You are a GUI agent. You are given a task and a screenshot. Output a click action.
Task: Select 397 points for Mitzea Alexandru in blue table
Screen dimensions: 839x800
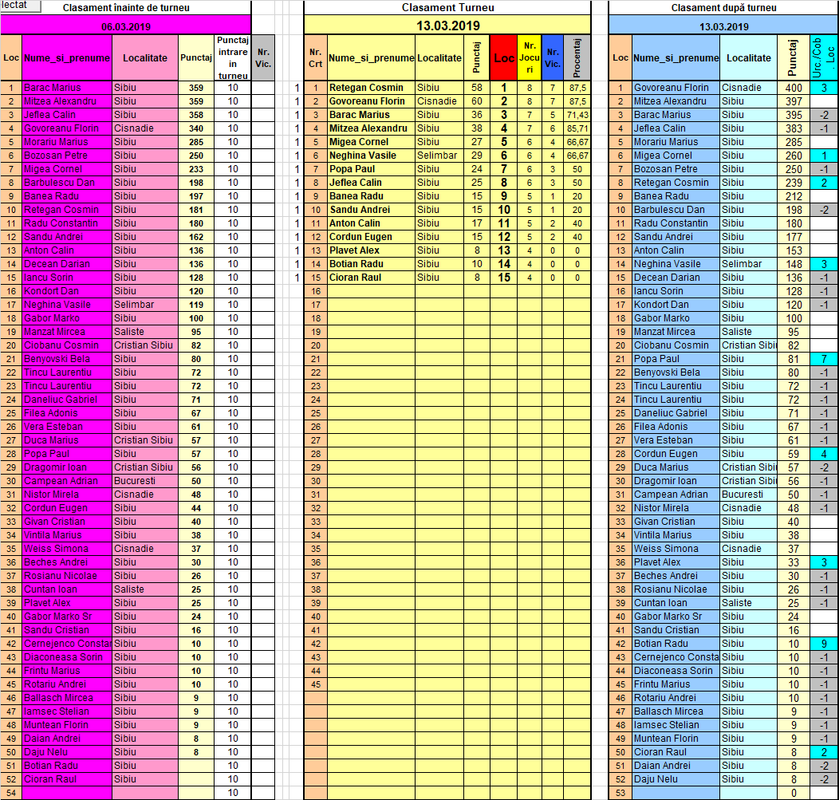point(794,101)
